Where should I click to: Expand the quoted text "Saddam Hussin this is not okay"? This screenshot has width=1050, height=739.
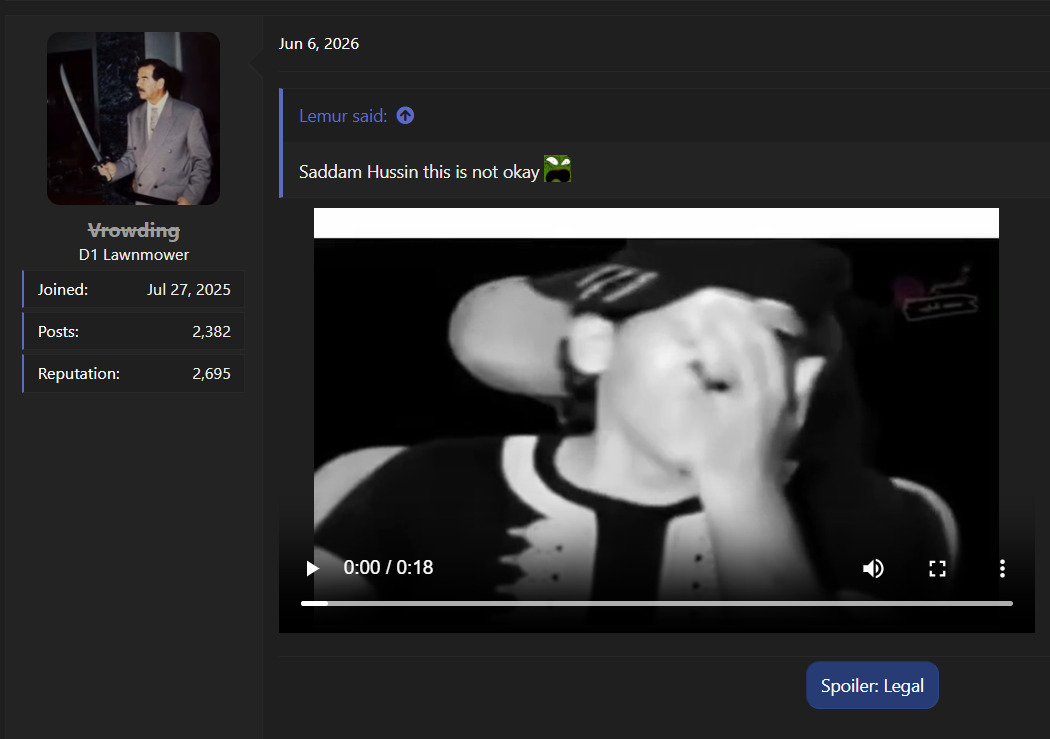419,172
